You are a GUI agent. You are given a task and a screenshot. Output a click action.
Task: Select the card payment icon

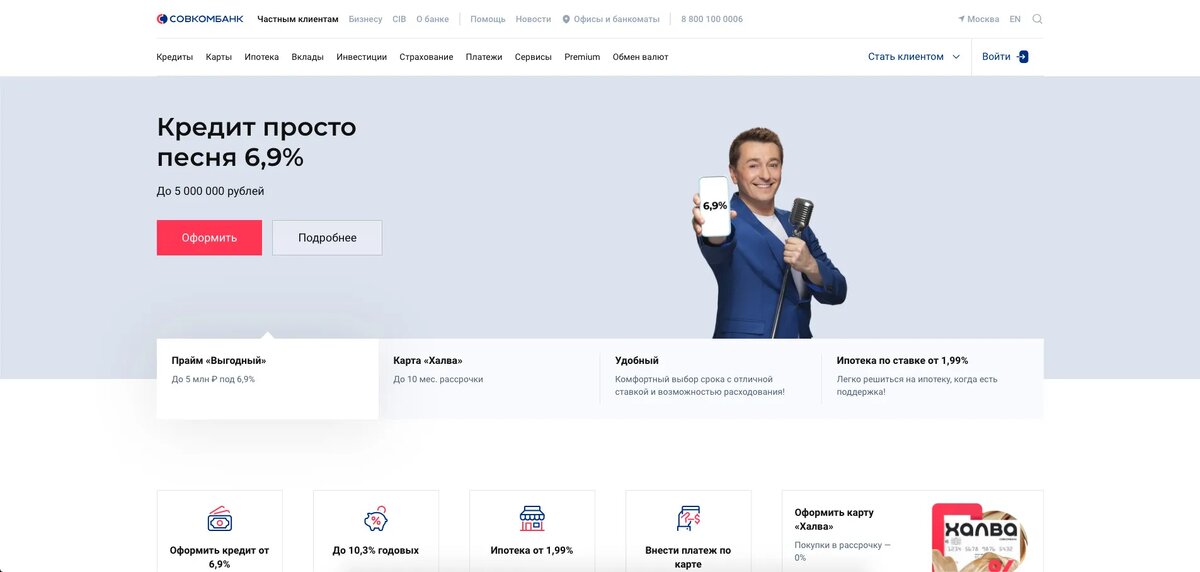688,519
